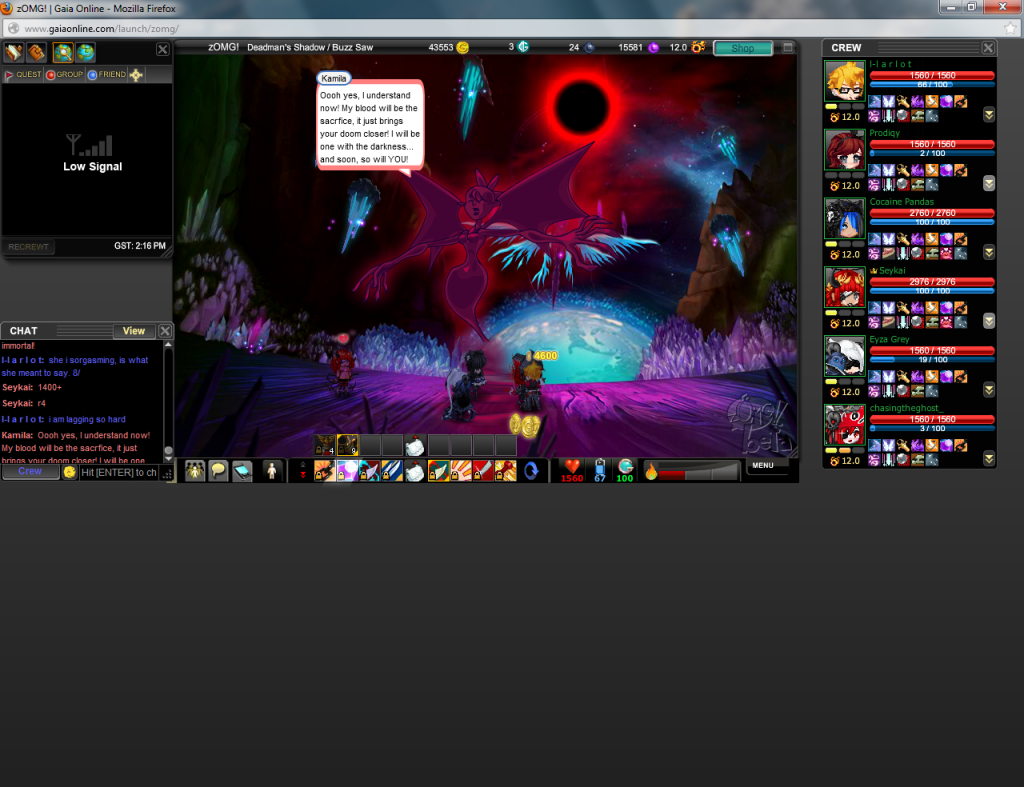
Task: Click the chat scrollbar down arrow
Action: [x=168, y=459]
